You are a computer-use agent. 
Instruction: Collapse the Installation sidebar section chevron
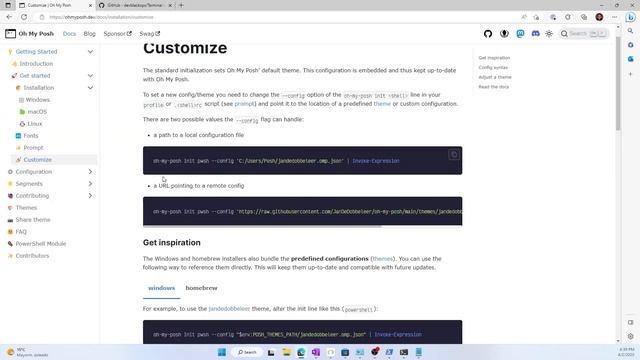click(x=90, y=88)
